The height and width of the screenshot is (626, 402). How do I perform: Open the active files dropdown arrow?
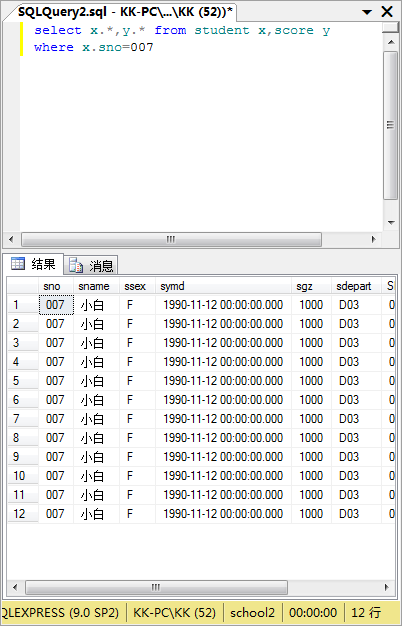(367, 12)
